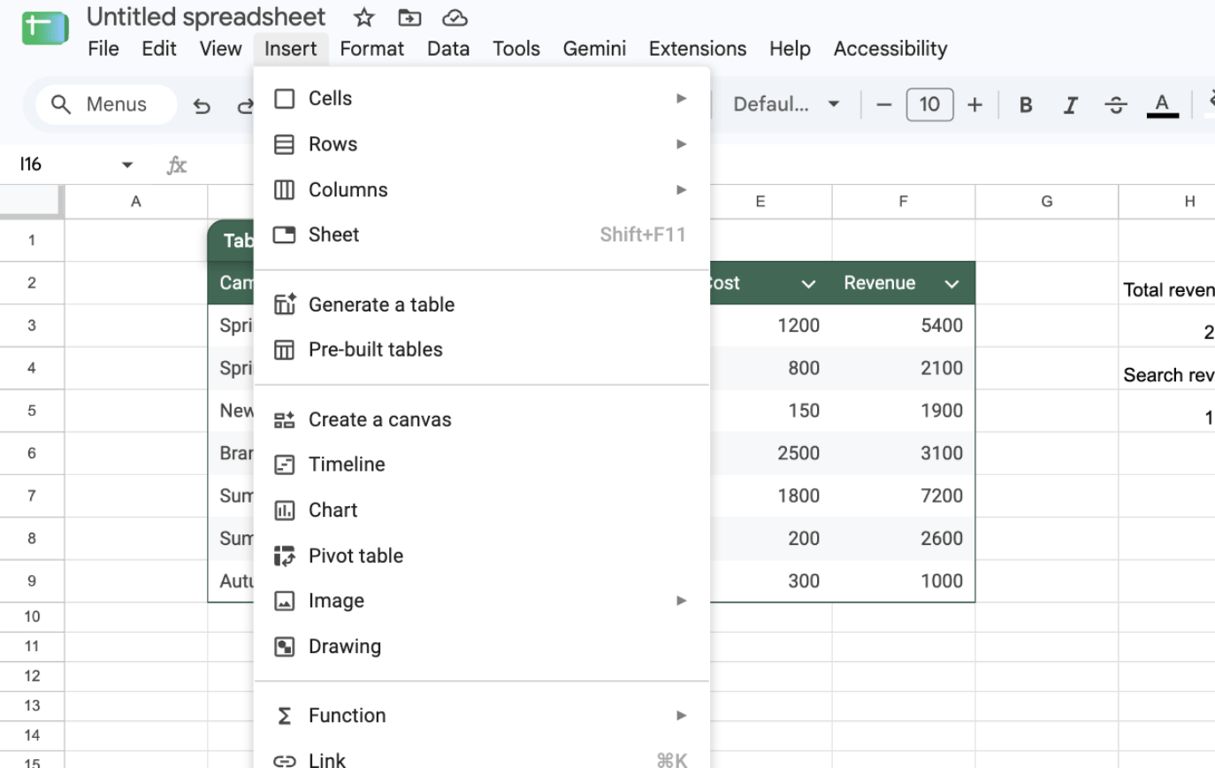Screen dimensions: 1215x768
Task: Insert a Drawing
Action: pyautogui.click(x=482, y=647)
